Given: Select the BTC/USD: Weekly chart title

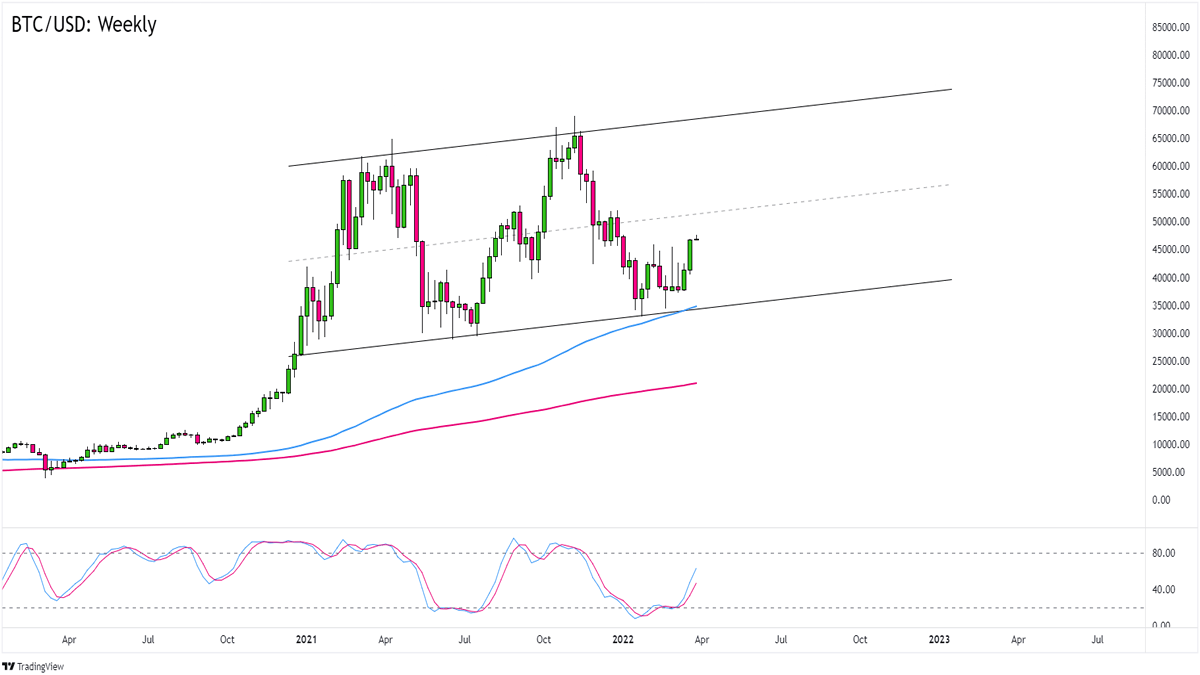Looking at the screenshot, I should click(x=83, y=25).
